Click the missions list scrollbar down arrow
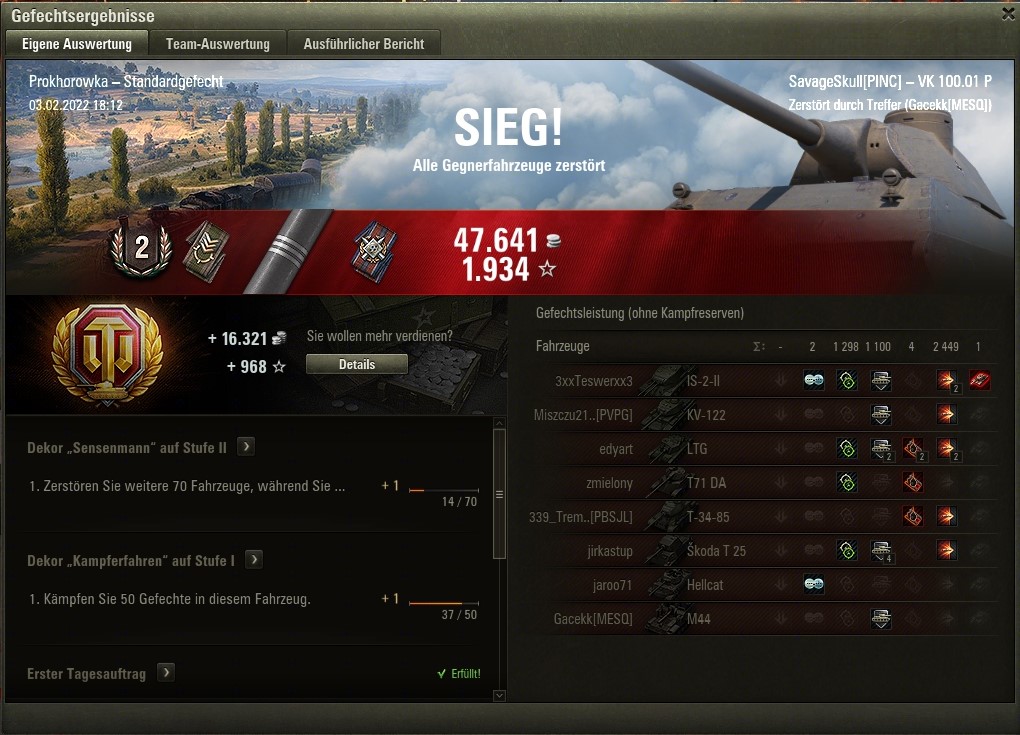Image resolution: width=1020 pixels, height=735 pixels. coord(500,695)
